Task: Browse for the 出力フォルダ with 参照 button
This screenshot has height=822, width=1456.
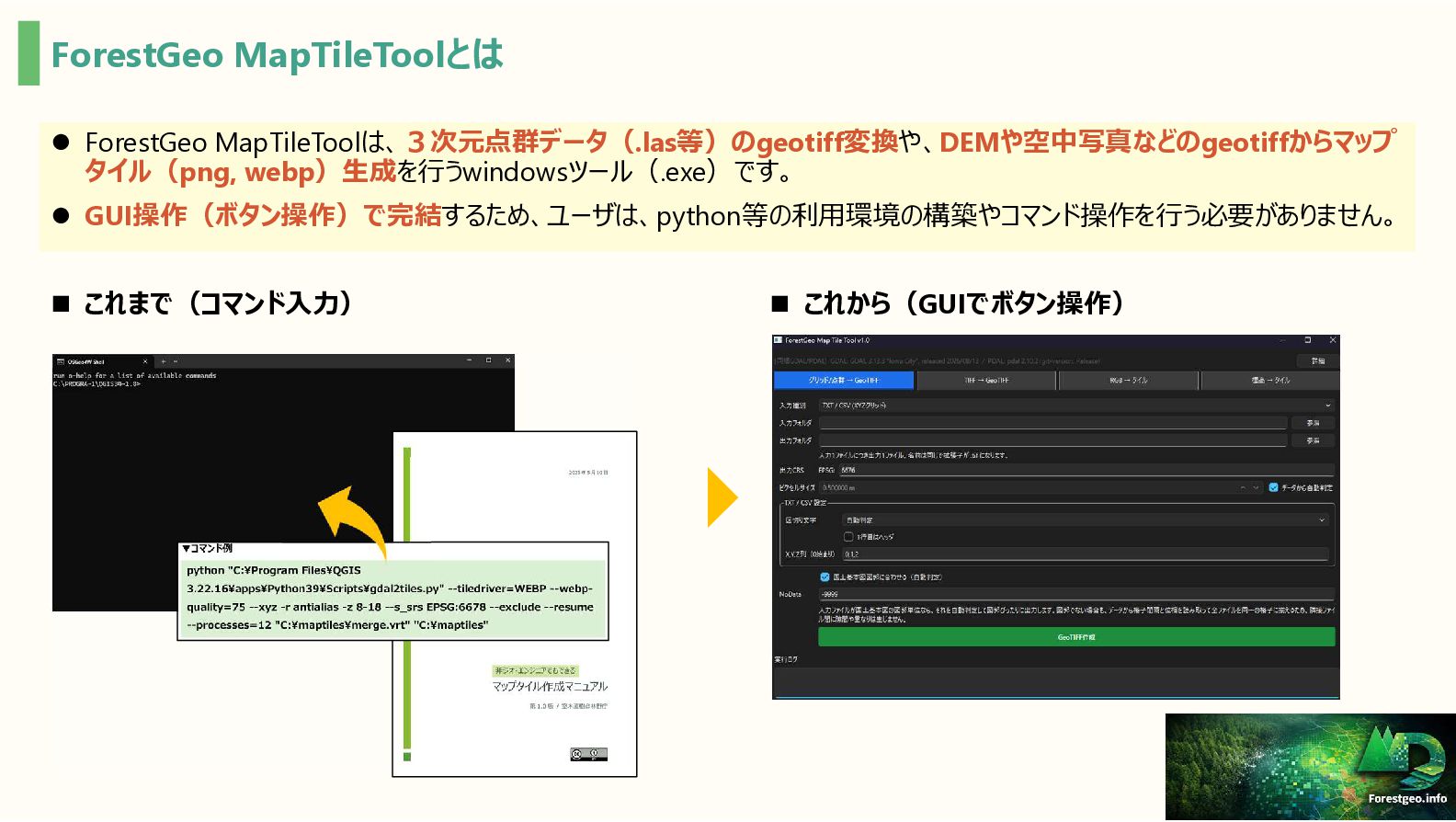Action: pos(1313,440)
